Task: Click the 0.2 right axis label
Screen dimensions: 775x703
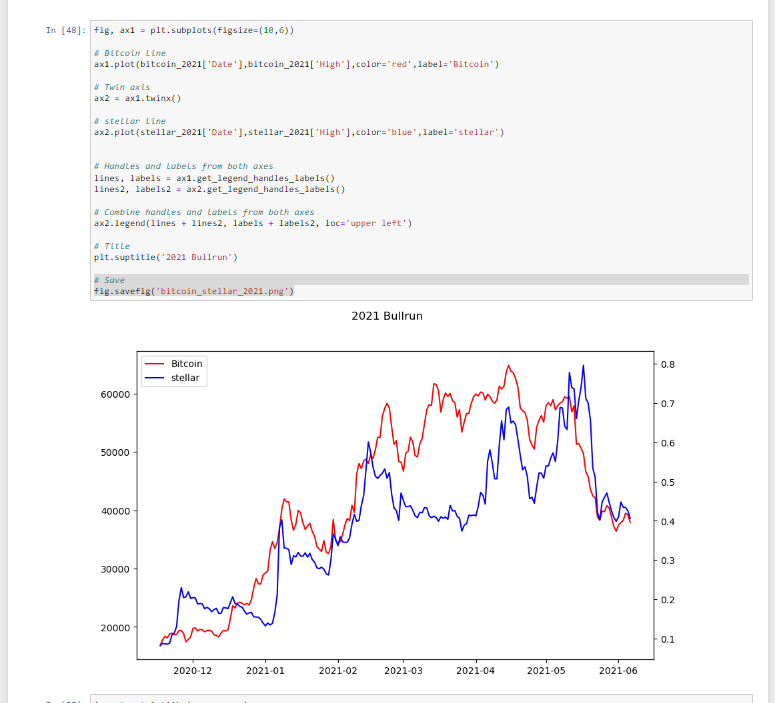Action: coord(668,600)
